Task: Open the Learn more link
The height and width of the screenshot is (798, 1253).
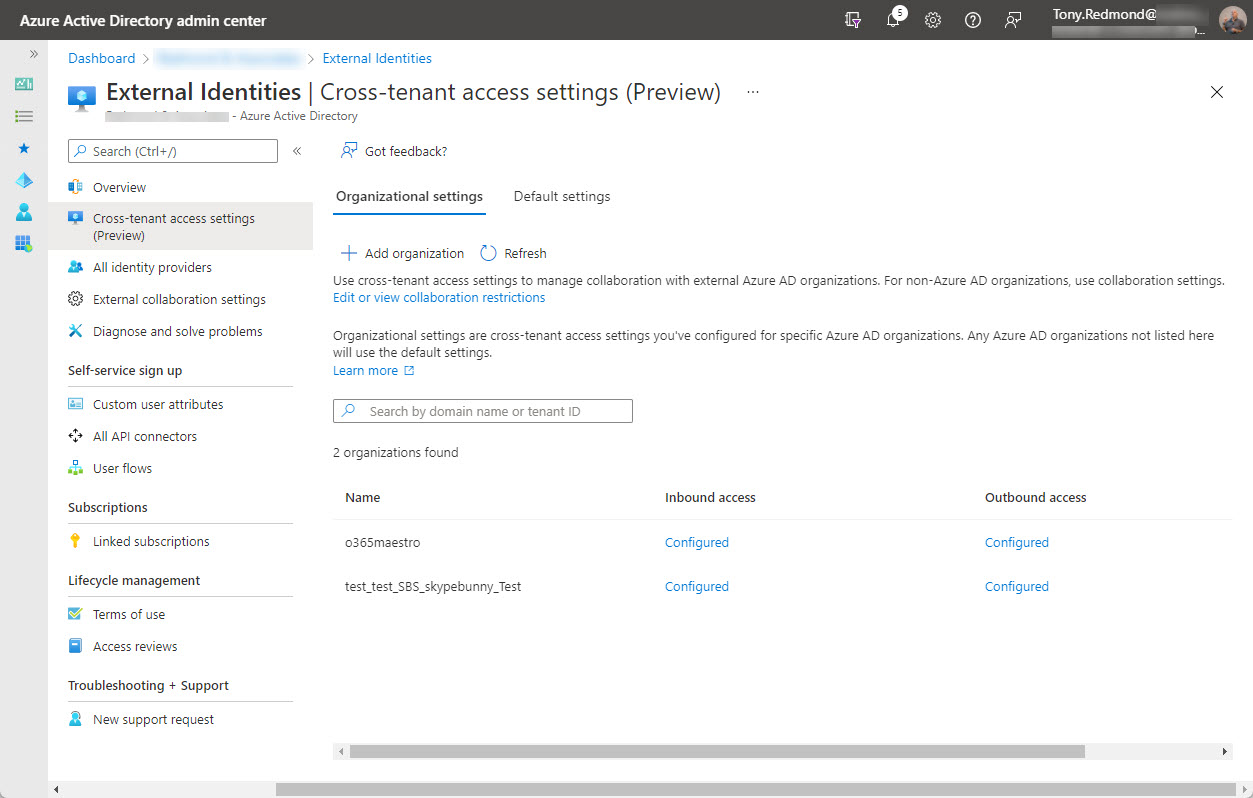Action: click(x=373, y=371)
